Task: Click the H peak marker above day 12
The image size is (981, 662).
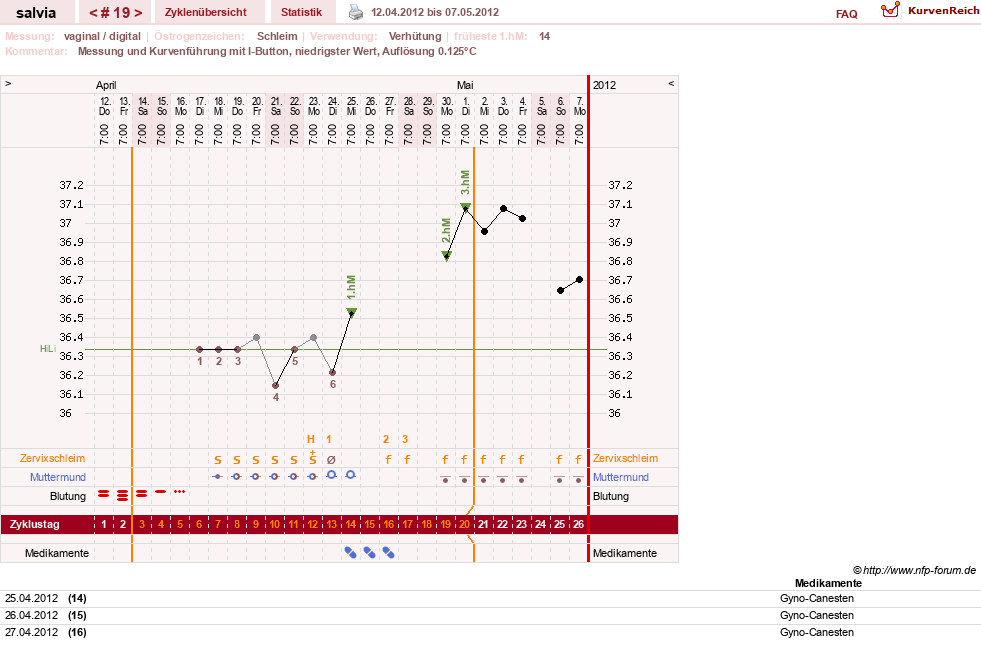Action: [x=311, y=439]
